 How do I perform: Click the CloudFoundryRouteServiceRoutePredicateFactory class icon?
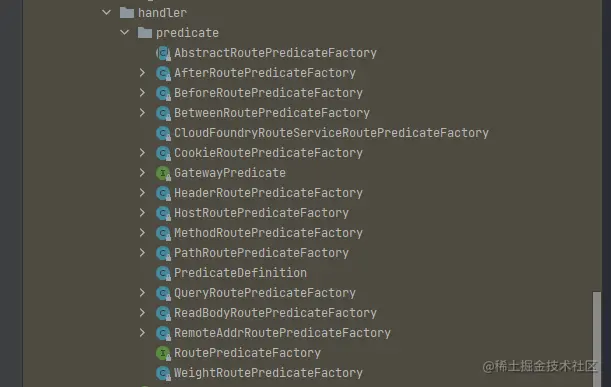163,133
